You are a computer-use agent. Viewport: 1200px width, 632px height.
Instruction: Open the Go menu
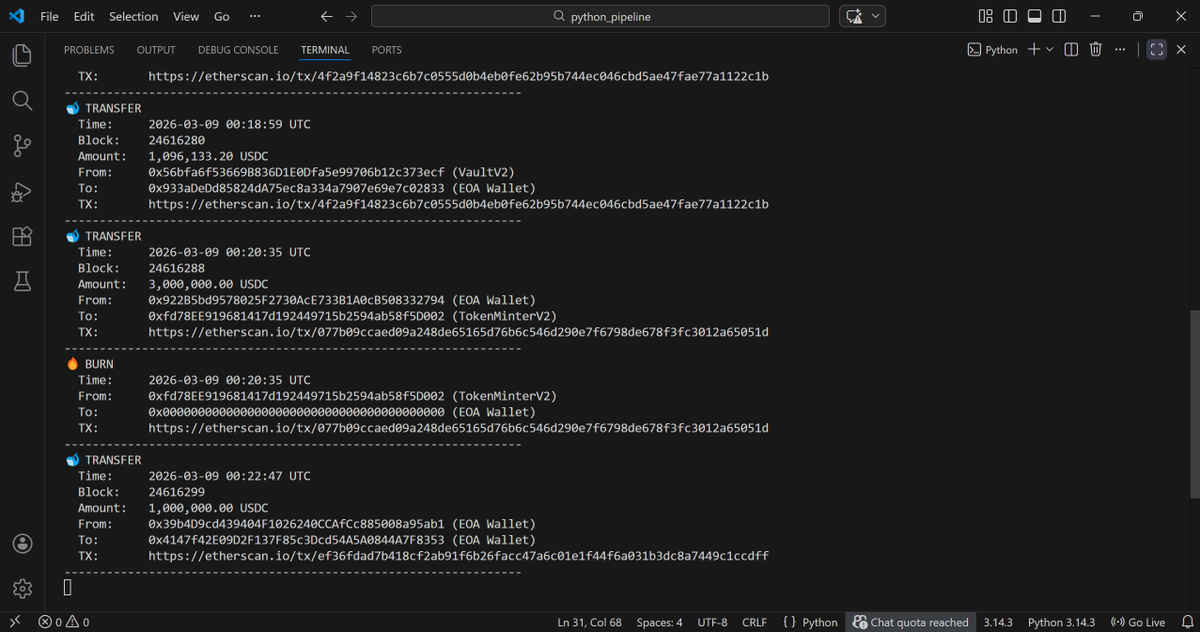click(x=222, y=16)
